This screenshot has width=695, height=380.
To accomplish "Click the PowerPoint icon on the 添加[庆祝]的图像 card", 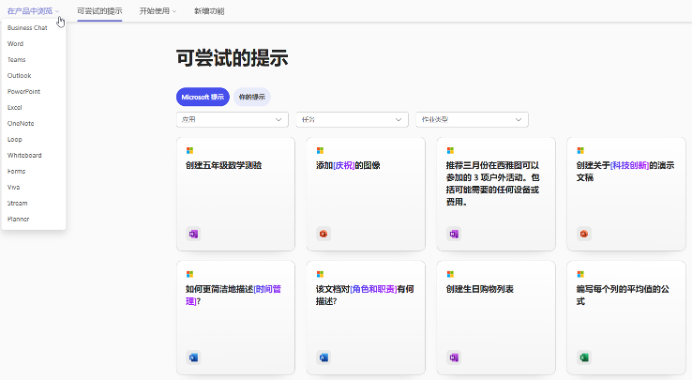I will 324,234.
